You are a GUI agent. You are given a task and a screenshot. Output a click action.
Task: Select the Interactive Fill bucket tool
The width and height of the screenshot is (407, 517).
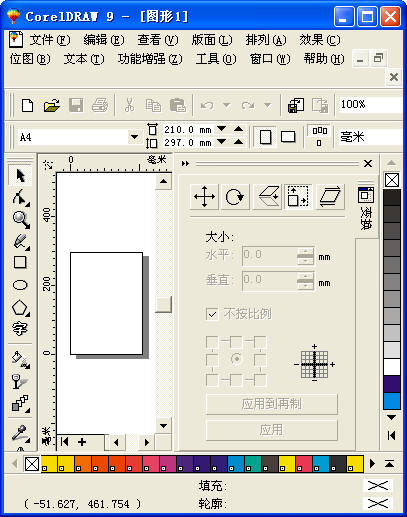21,360
